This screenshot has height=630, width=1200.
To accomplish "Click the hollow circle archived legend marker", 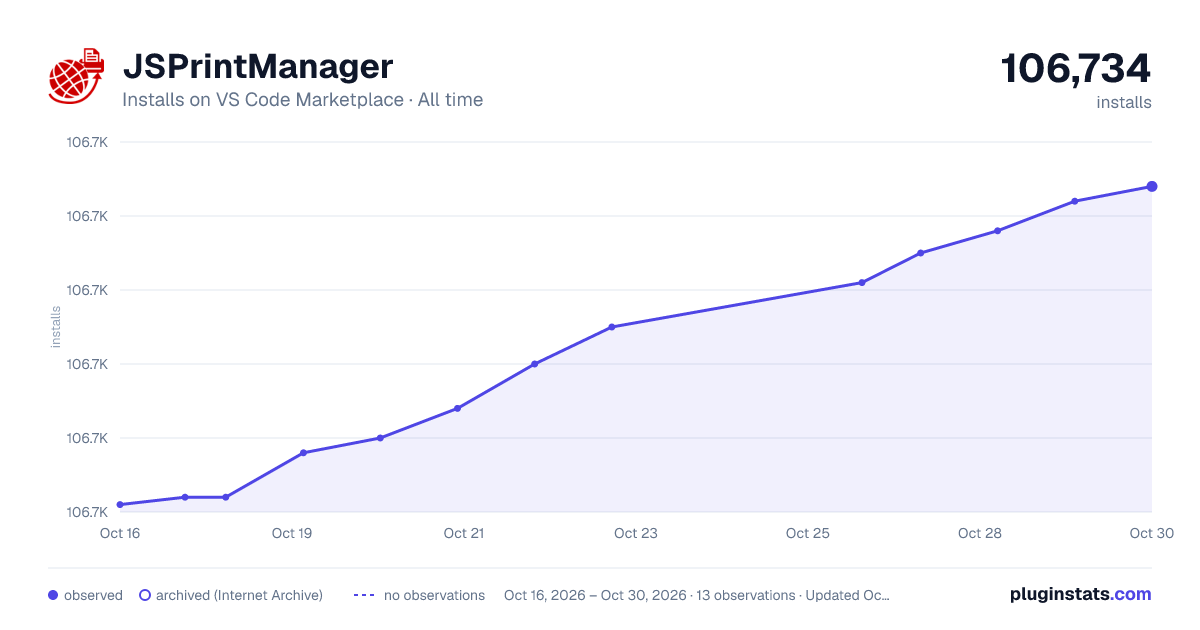I will (145, 595).
